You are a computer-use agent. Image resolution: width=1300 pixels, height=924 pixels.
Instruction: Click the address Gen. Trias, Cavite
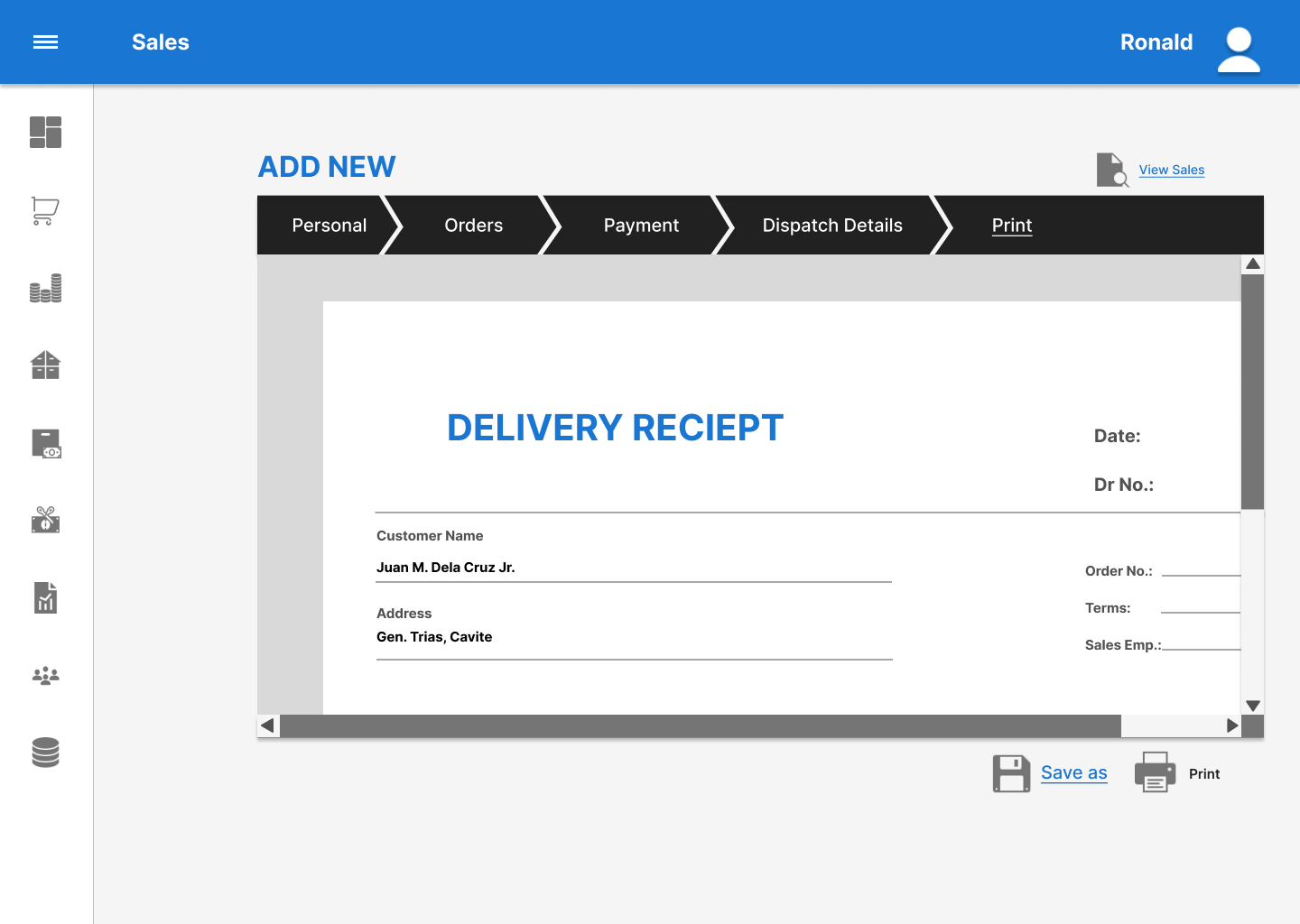[x=434, y=637]
